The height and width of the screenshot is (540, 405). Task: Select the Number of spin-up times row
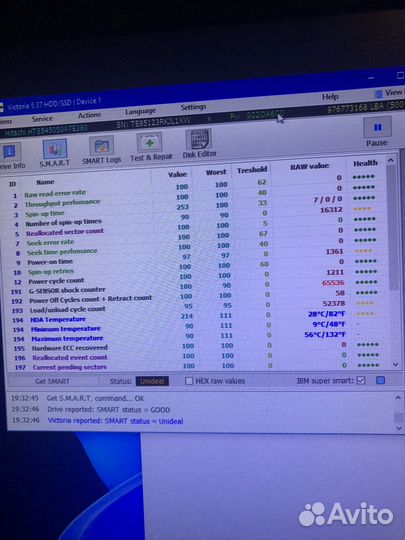tap(194, 218)
